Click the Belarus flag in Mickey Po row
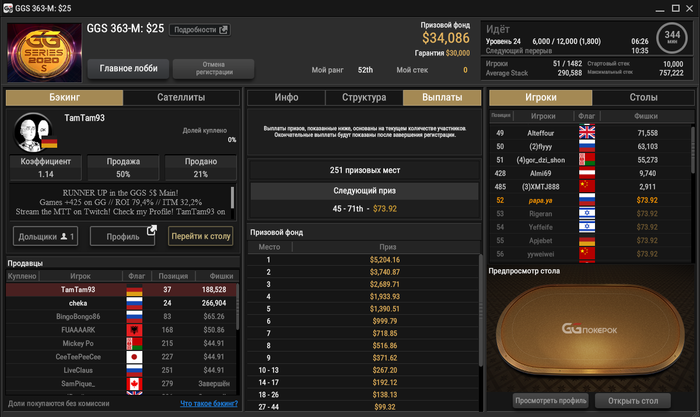 tap(134, 343)
